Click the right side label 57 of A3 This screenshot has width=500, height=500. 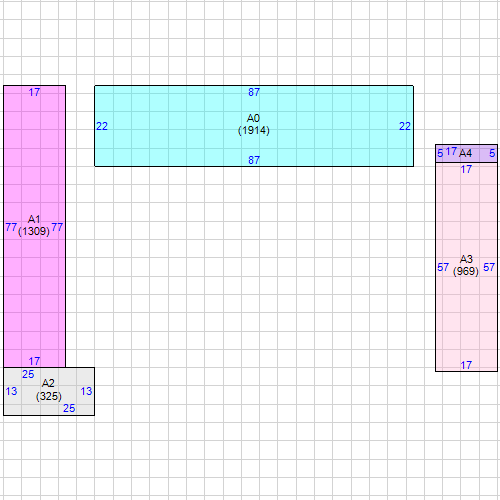click(x=489, y=267)
